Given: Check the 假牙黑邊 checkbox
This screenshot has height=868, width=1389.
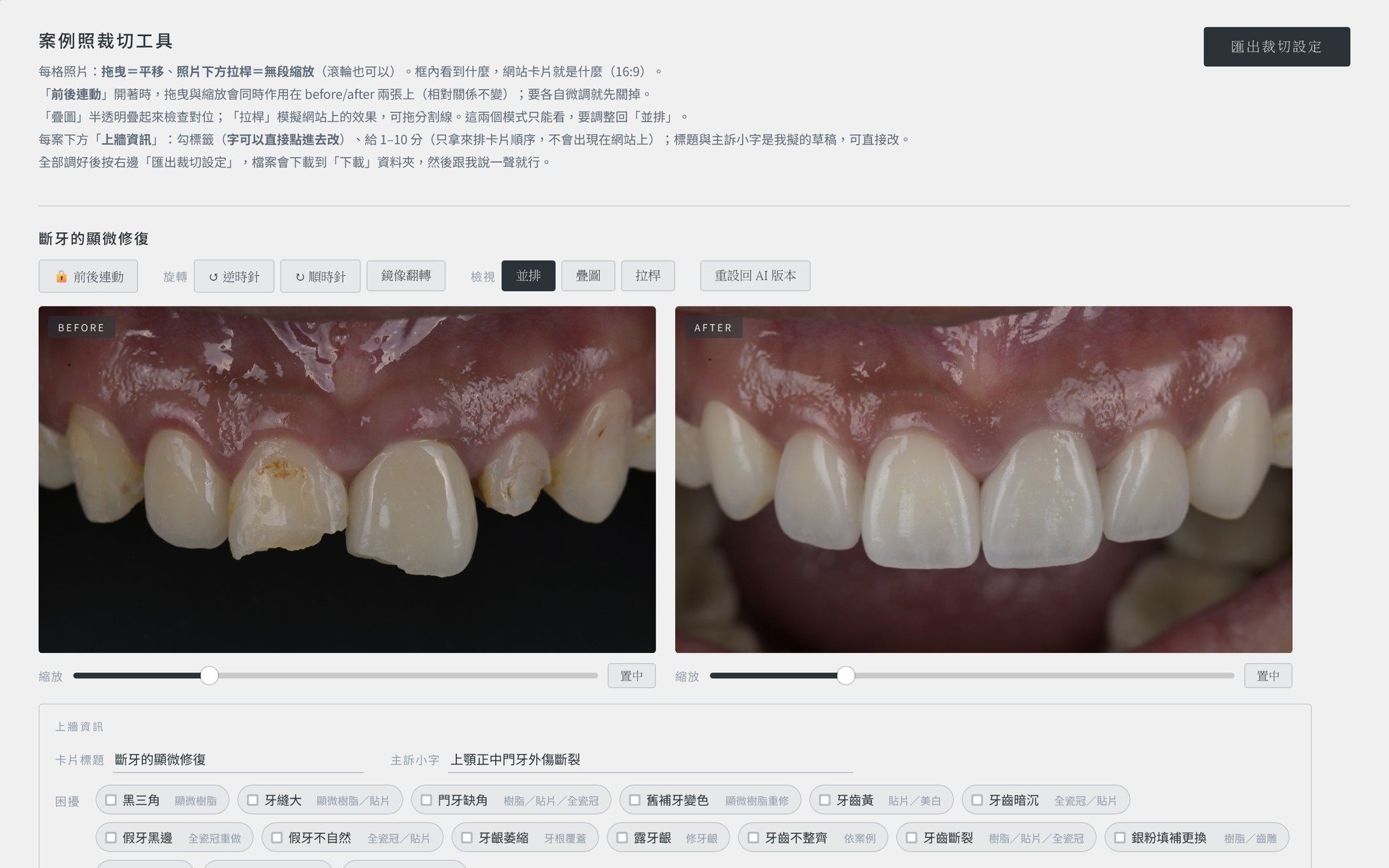Looking at the screenshot, I should click(111, 837).
